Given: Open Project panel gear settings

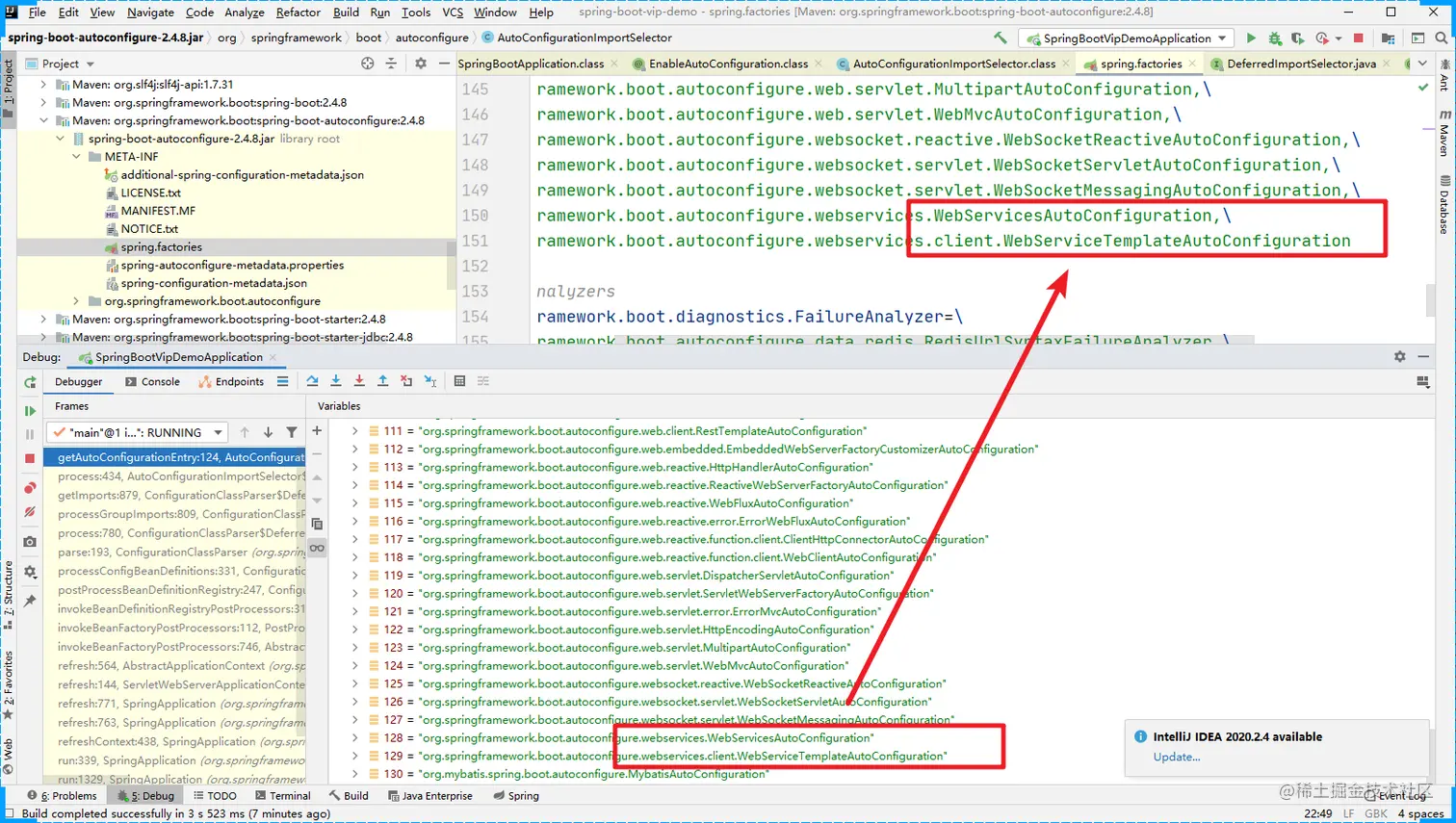Looking at the screenshot, I should [x=421, y=64].
